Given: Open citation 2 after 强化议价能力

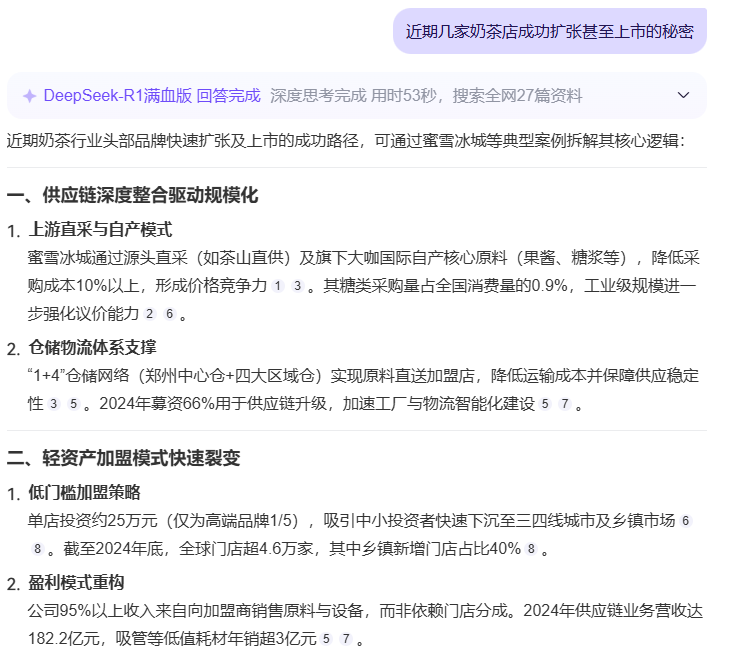Looking at the screenshot, I should 150,314.
